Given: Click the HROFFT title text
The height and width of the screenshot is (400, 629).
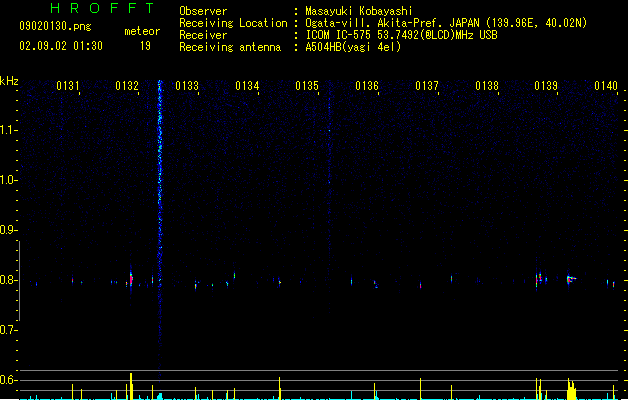Looking at the screenshot, I should click(102, 8).
